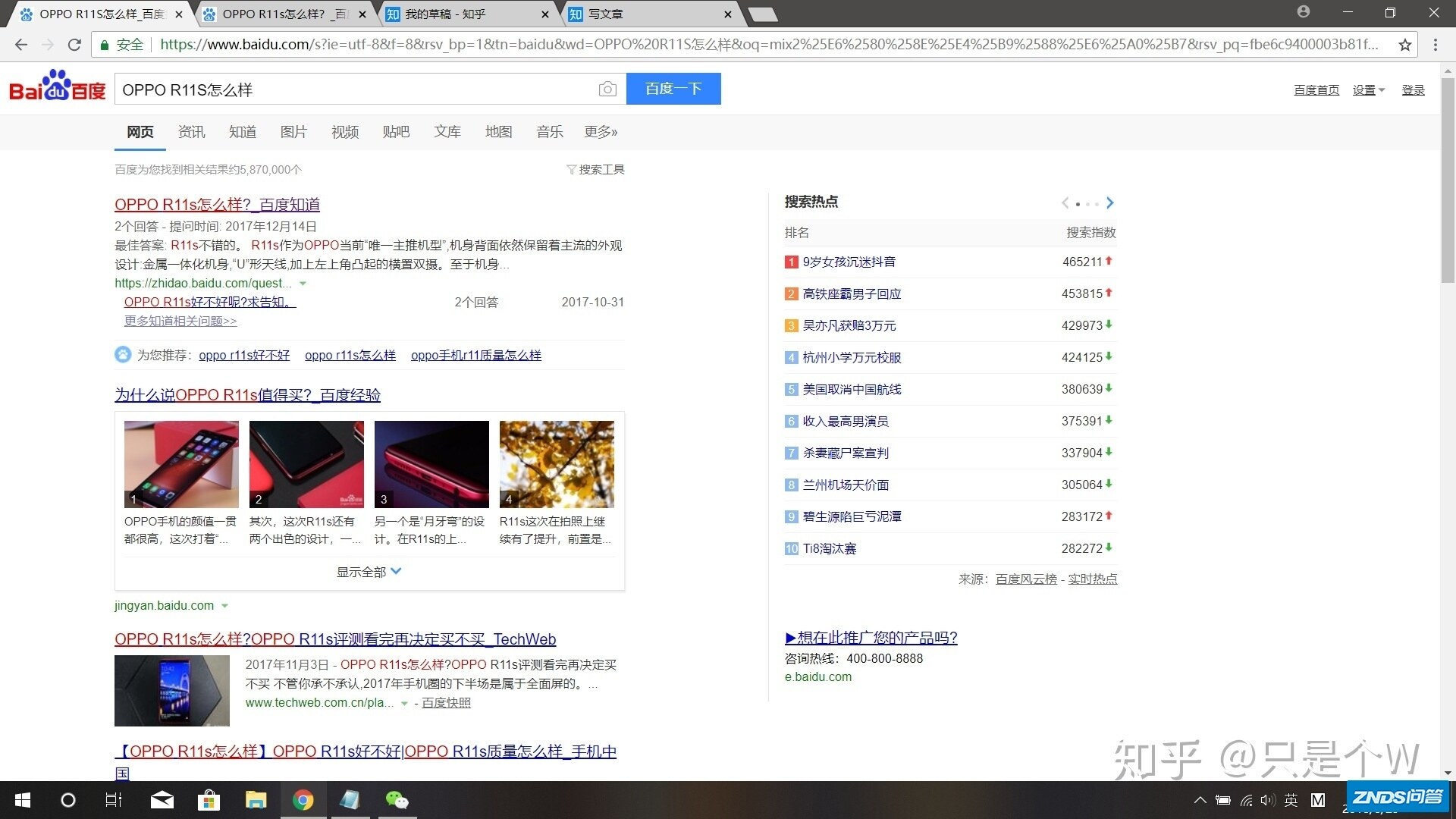
Task: Switch to 知道 search tab
Action: tap(243, 132)
